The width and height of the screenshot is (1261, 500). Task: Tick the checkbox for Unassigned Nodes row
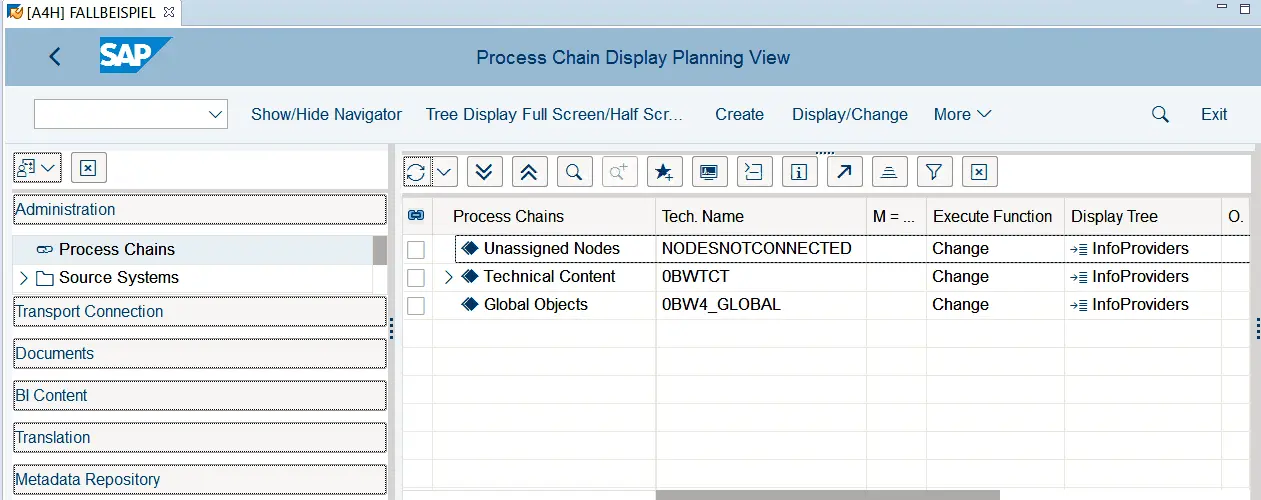pos(416,249)
